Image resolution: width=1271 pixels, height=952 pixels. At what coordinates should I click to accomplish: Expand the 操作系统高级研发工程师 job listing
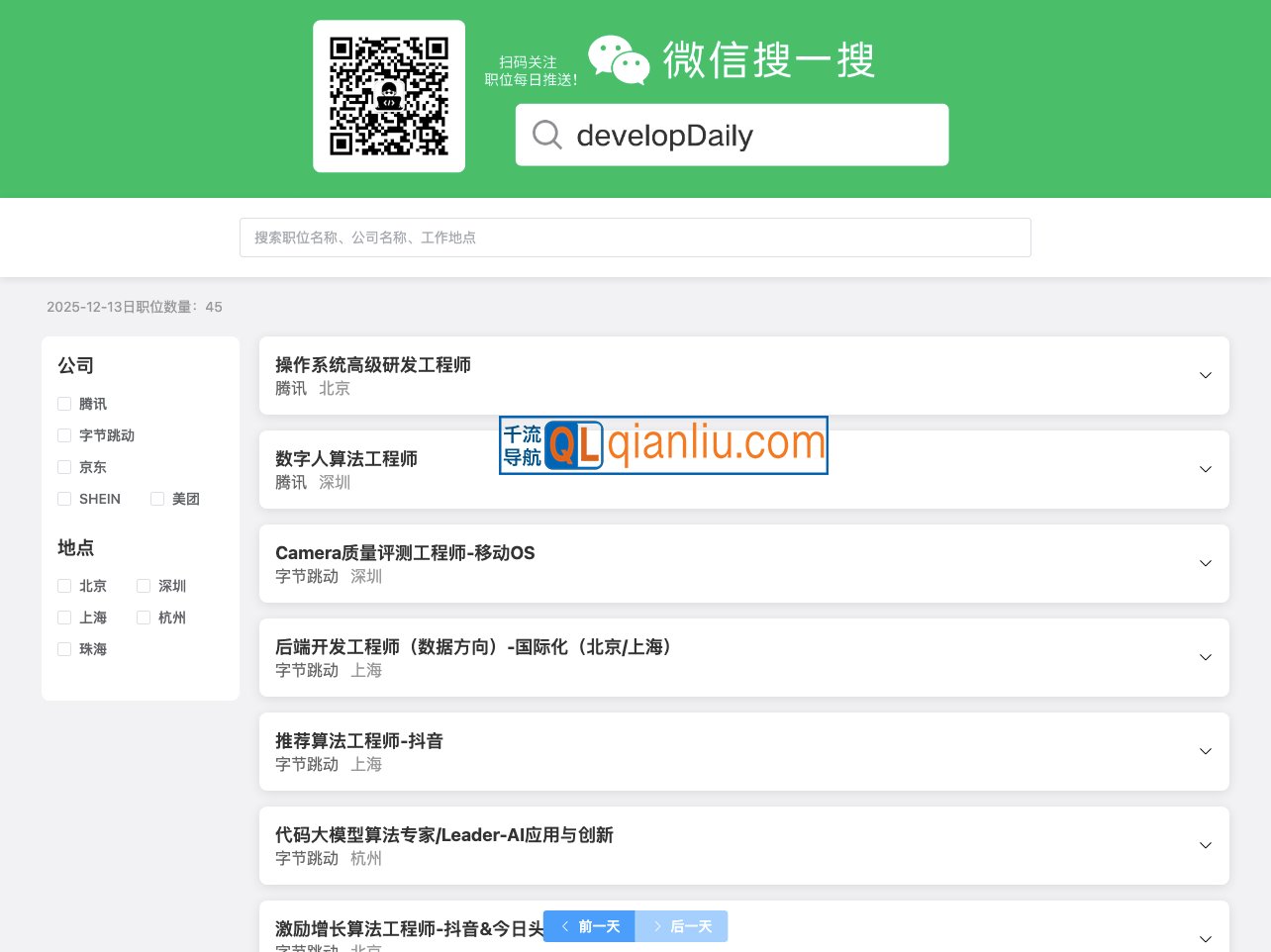coord(1205,375)
